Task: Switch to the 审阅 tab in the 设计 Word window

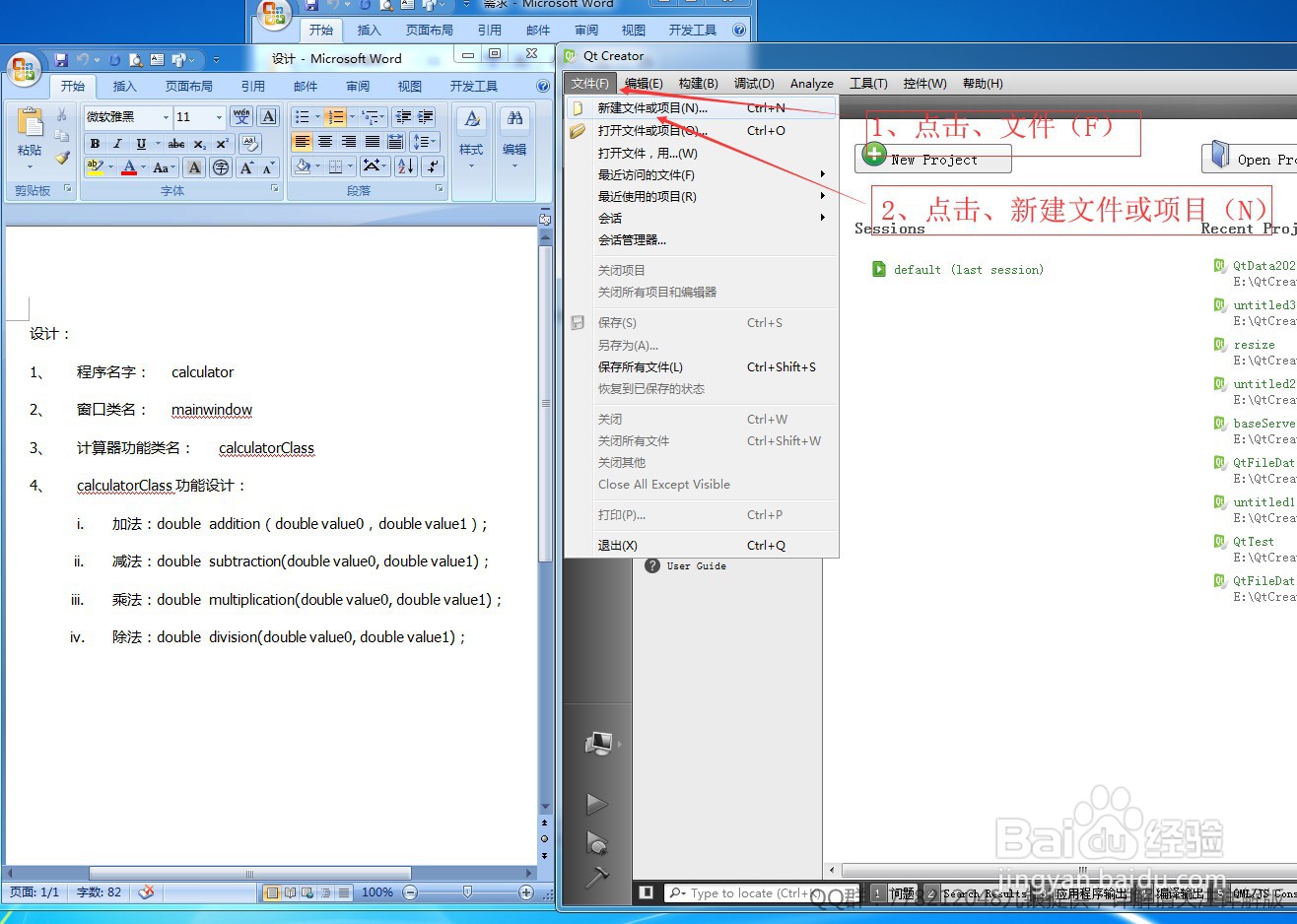Action: click(358, 87)
